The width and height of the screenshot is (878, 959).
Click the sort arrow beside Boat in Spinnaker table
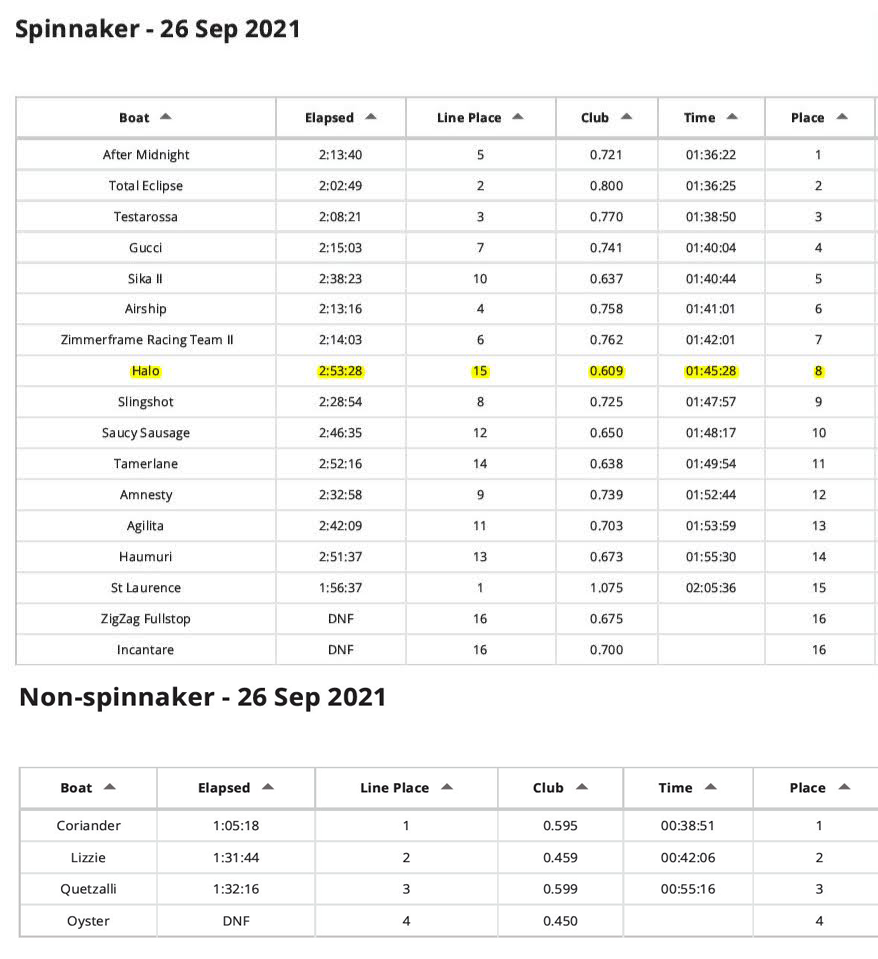166,117
